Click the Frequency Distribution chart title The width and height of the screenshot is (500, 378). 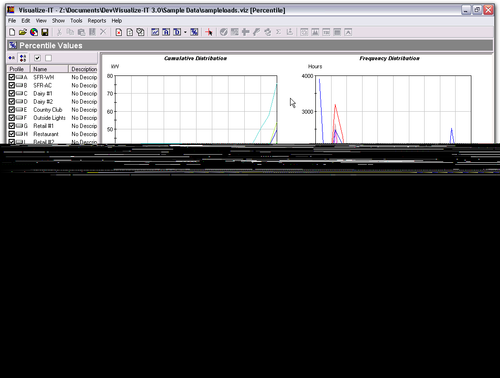[389, 58]
